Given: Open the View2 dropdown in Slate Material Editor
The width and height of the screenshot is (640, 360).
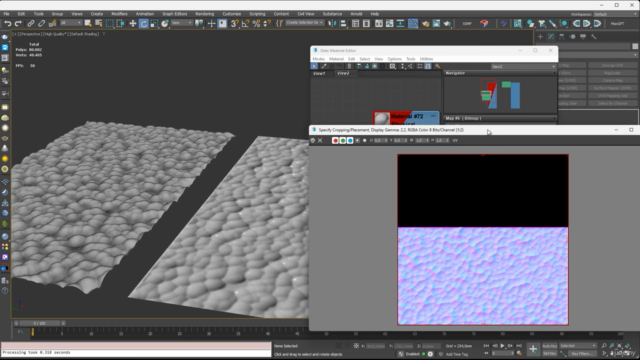Looking at the screenshot, I should tap(523, 67).
